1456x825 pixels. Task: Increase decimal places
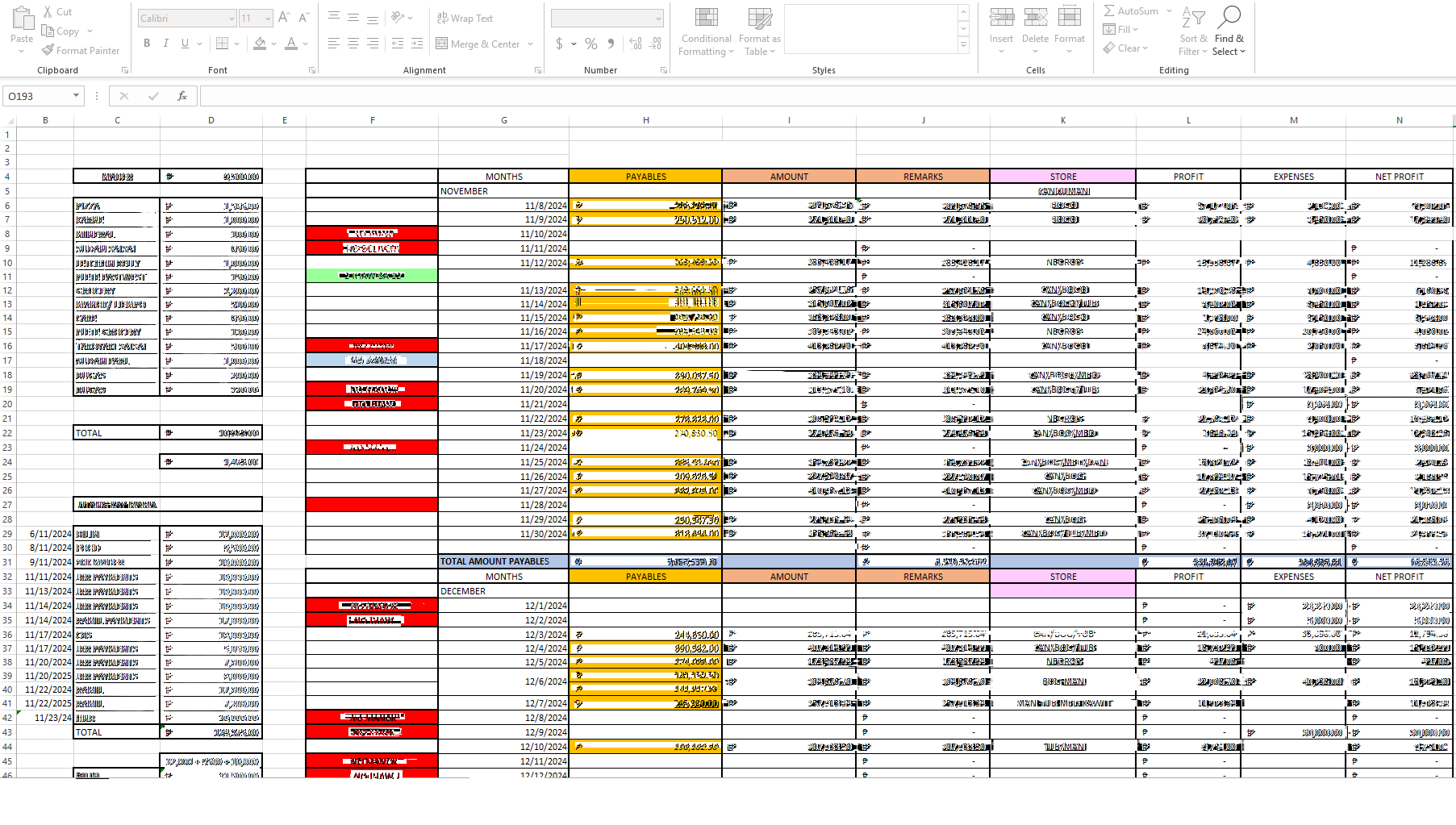click(x=636, y=44)
